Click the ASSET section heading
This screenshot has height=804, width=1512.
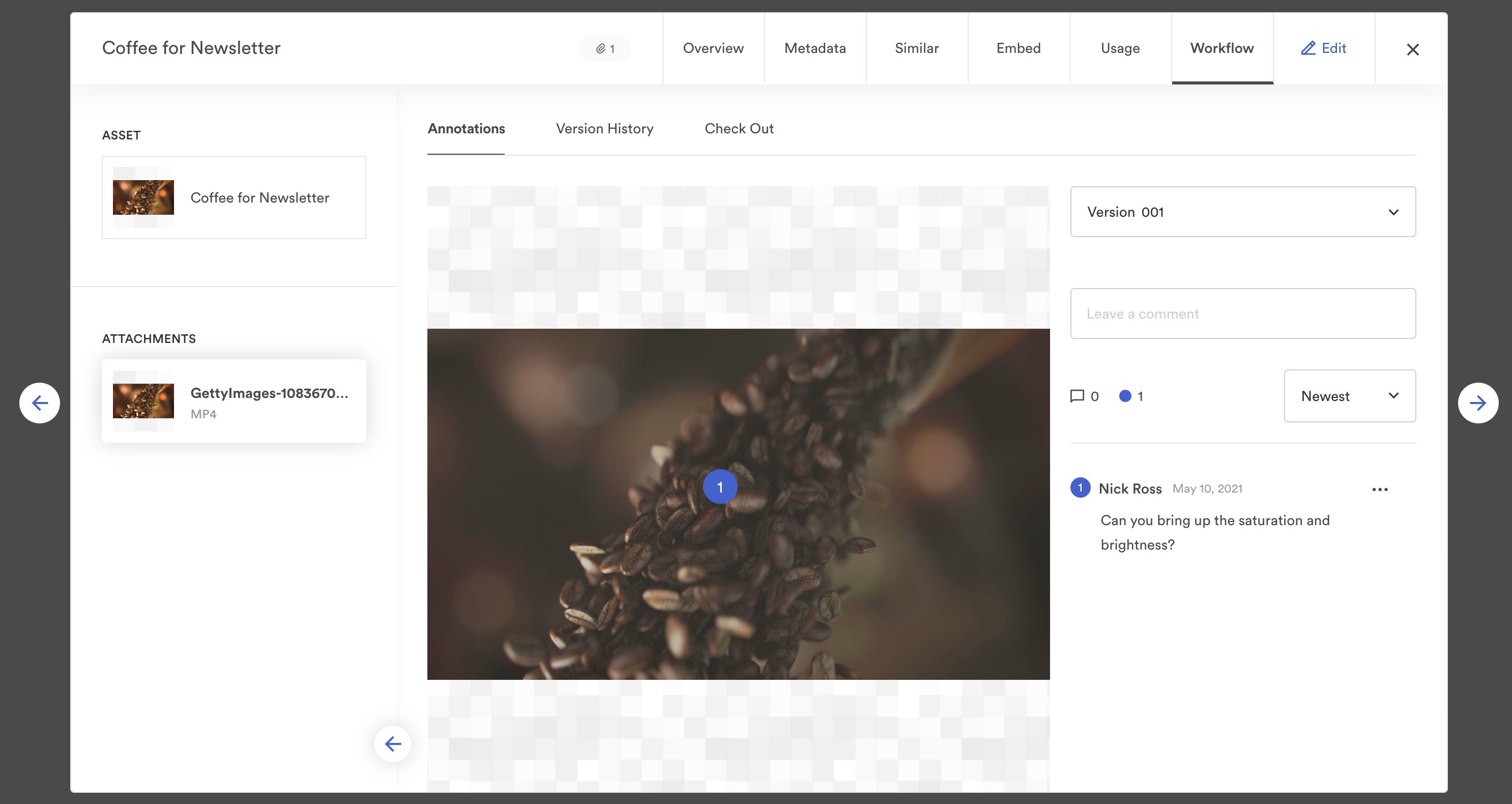[122, 135]
